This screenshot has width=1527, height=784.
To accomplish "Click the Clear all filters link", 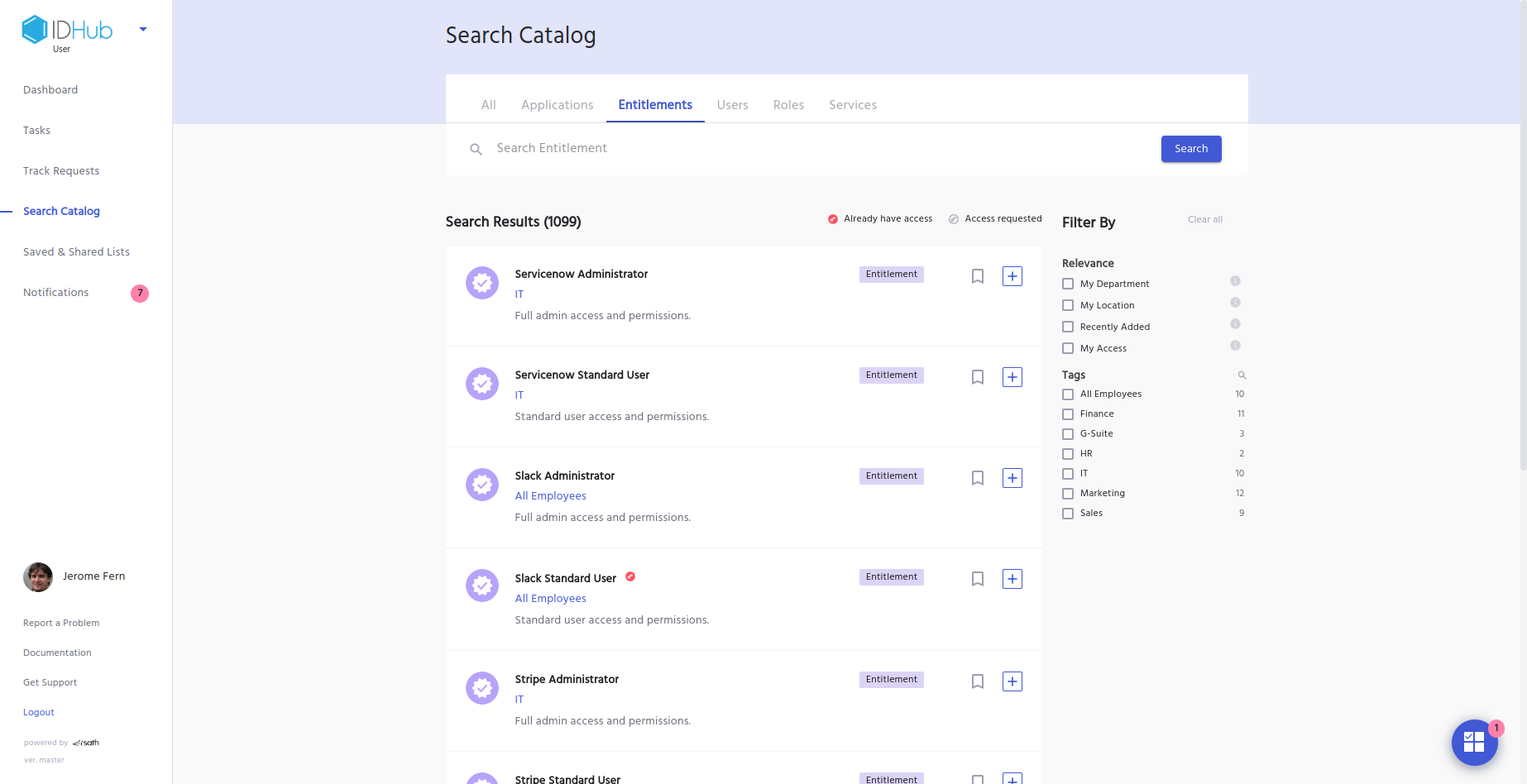I will (1204, 219).
